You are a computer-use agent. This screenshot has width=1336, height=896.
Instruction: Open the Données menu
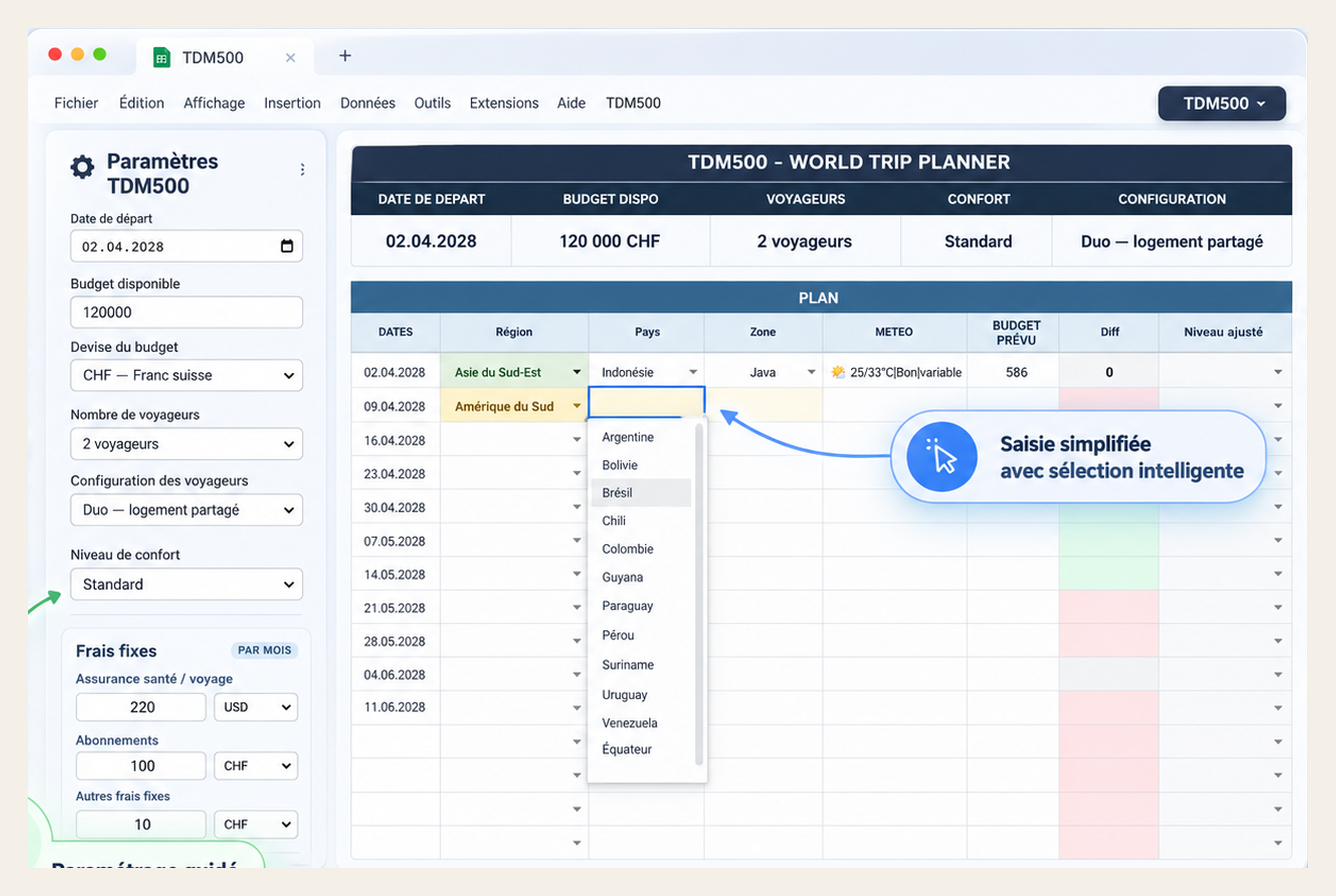click(x=368, y=103)
